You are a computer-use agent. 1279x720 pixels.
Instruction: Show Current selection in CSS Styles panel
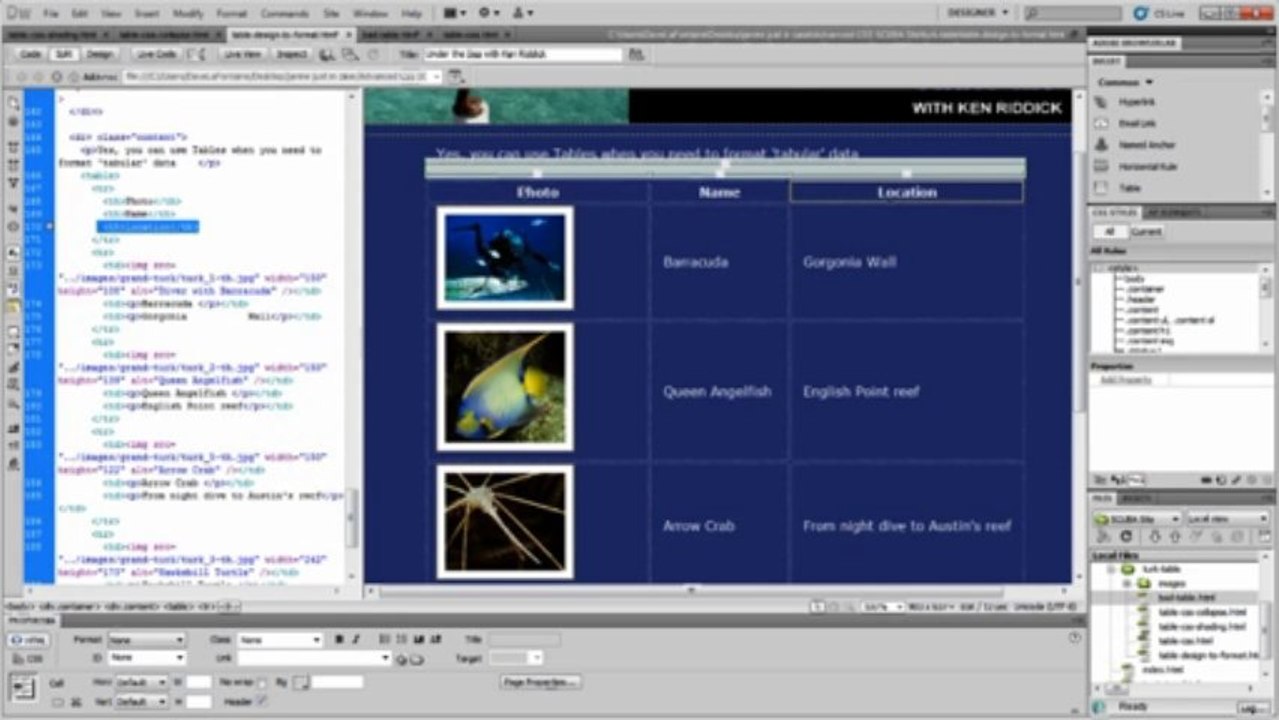tap(1146, 231)
